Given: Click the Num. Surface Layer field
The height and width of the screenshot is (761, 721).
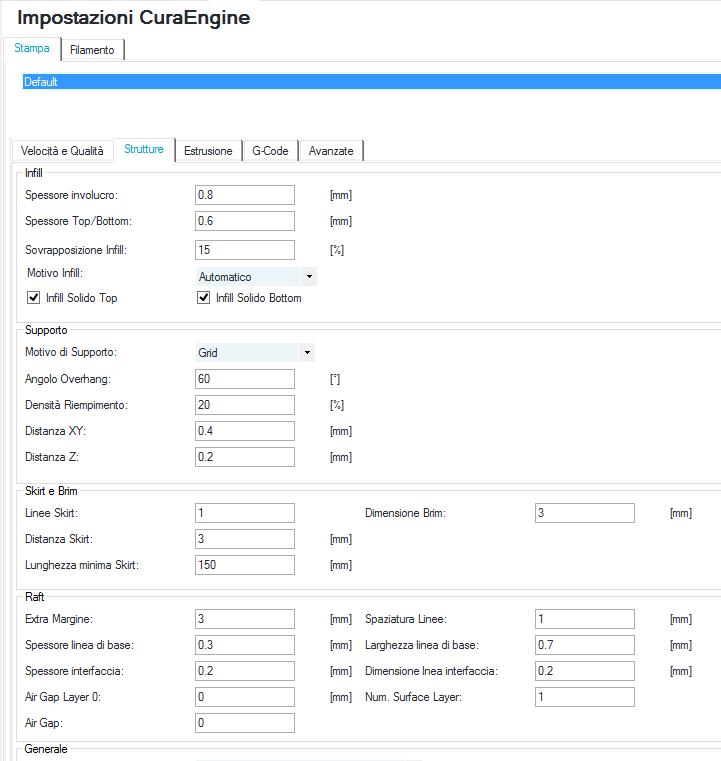Looking at the screenshot, I should [x=585, y=697].
